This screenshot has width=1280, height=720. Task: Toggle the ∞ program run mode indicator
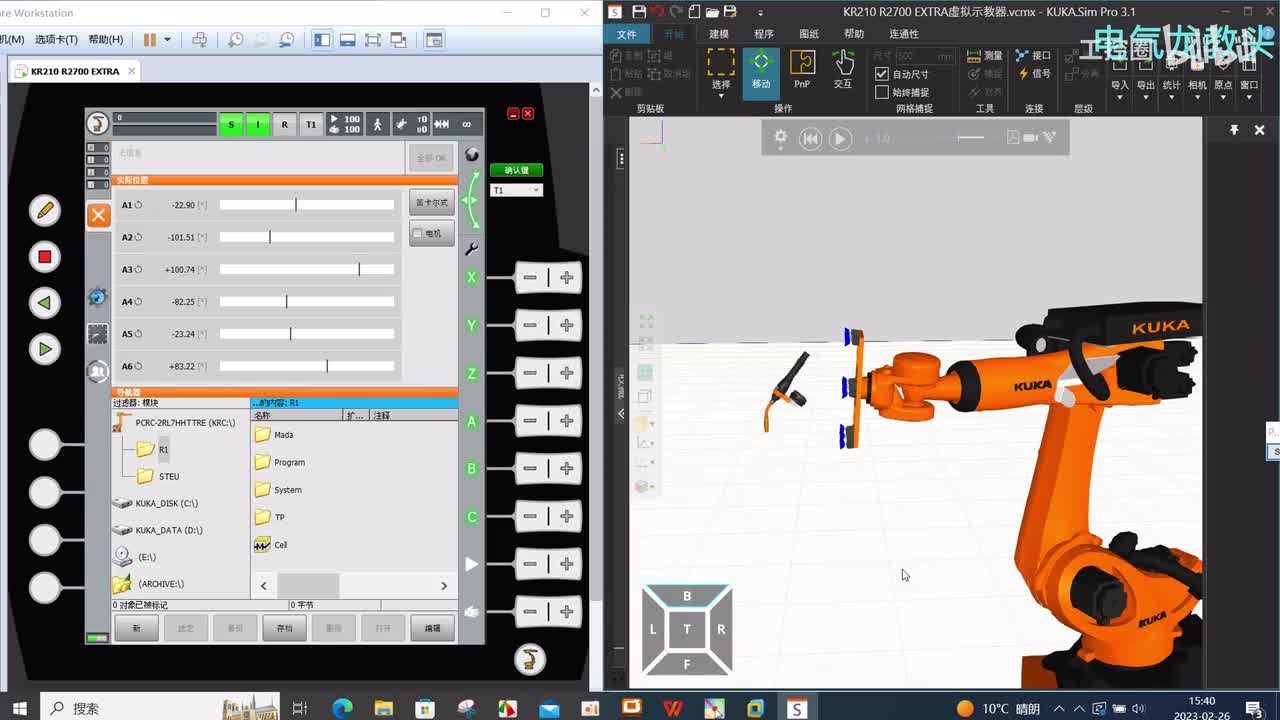[x=466, y=125]
